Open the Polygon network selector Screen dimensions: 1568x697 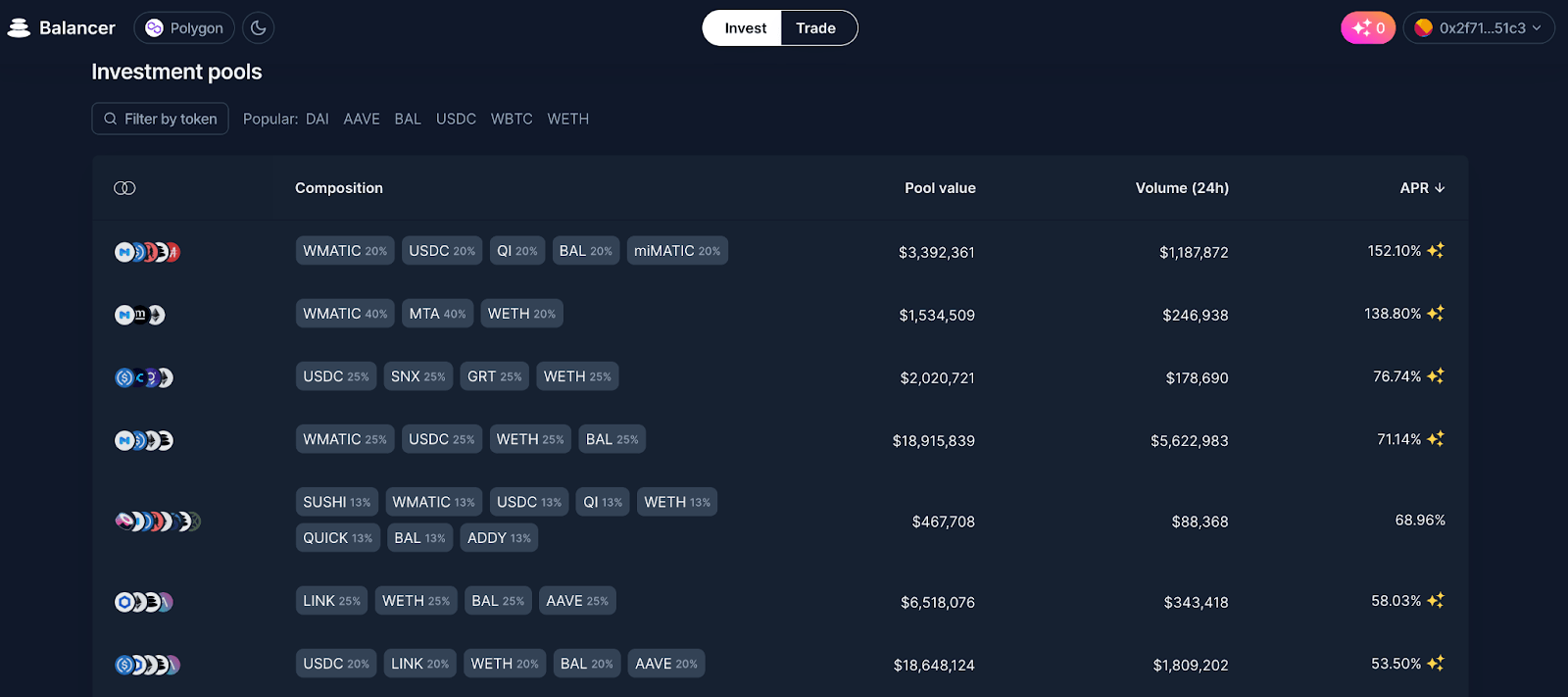click(x=184, y=28)
